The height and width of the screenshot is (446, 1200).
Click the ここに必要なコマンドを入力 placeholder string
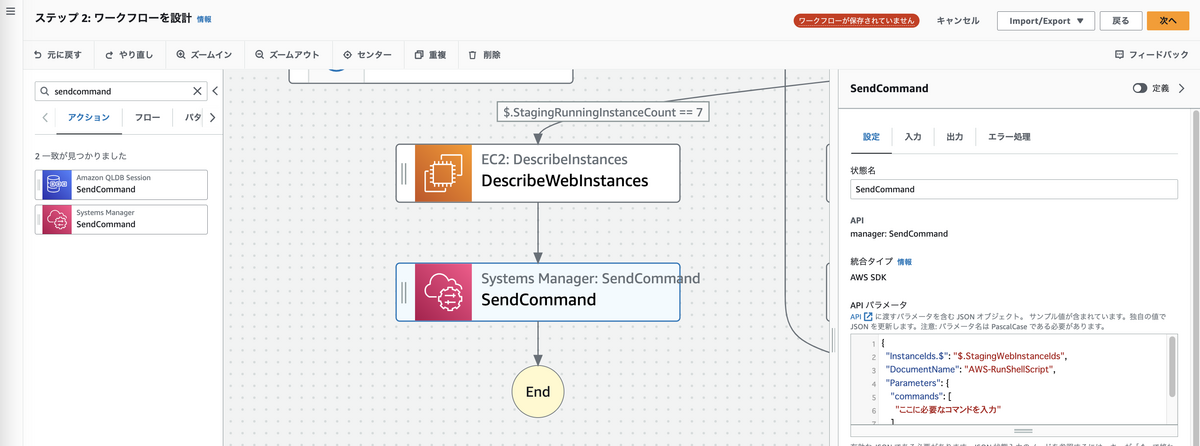(x=948, y=410)
